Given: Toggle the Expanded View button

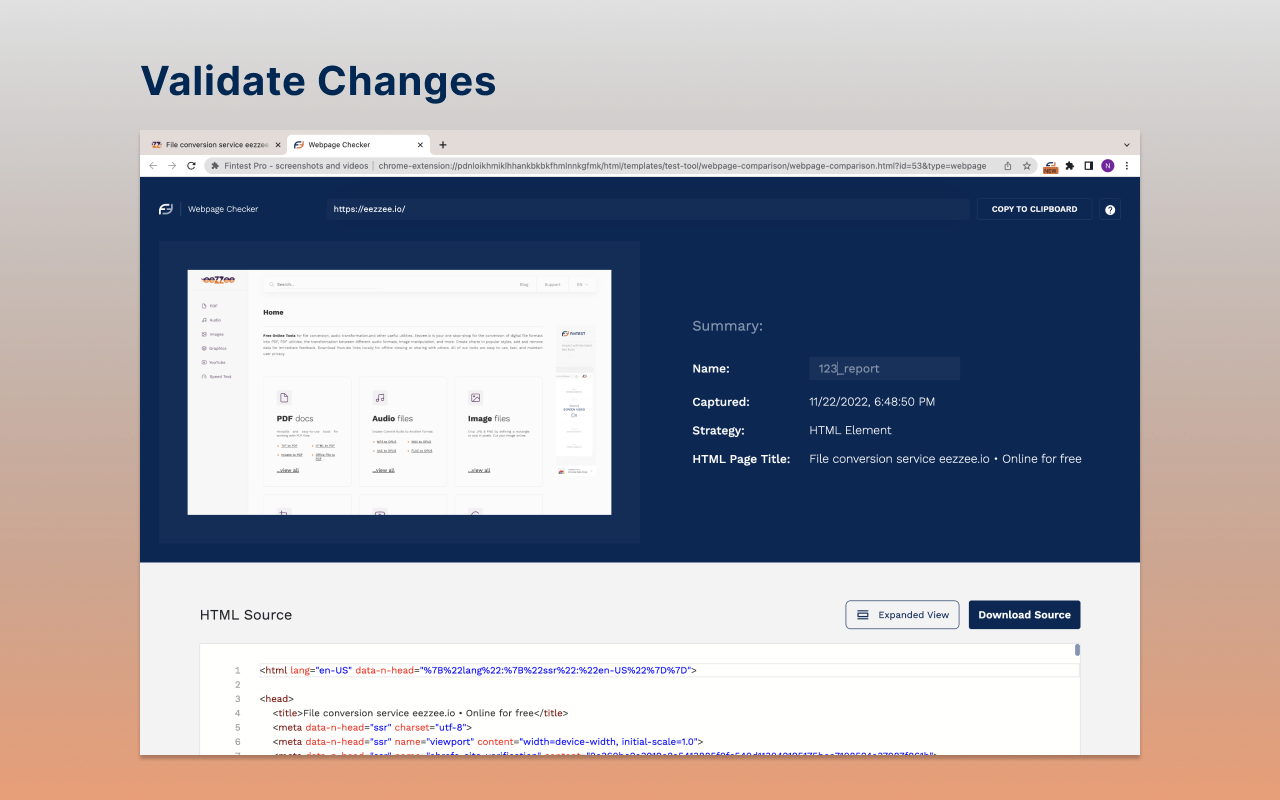Looking at the screenshot, I should click(903, 615).
